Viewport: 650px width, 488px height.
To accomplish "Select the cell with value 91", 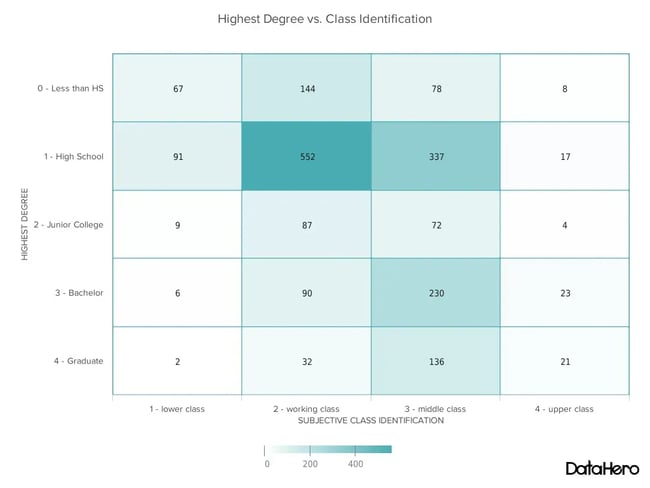I will [x=177, y=156].
